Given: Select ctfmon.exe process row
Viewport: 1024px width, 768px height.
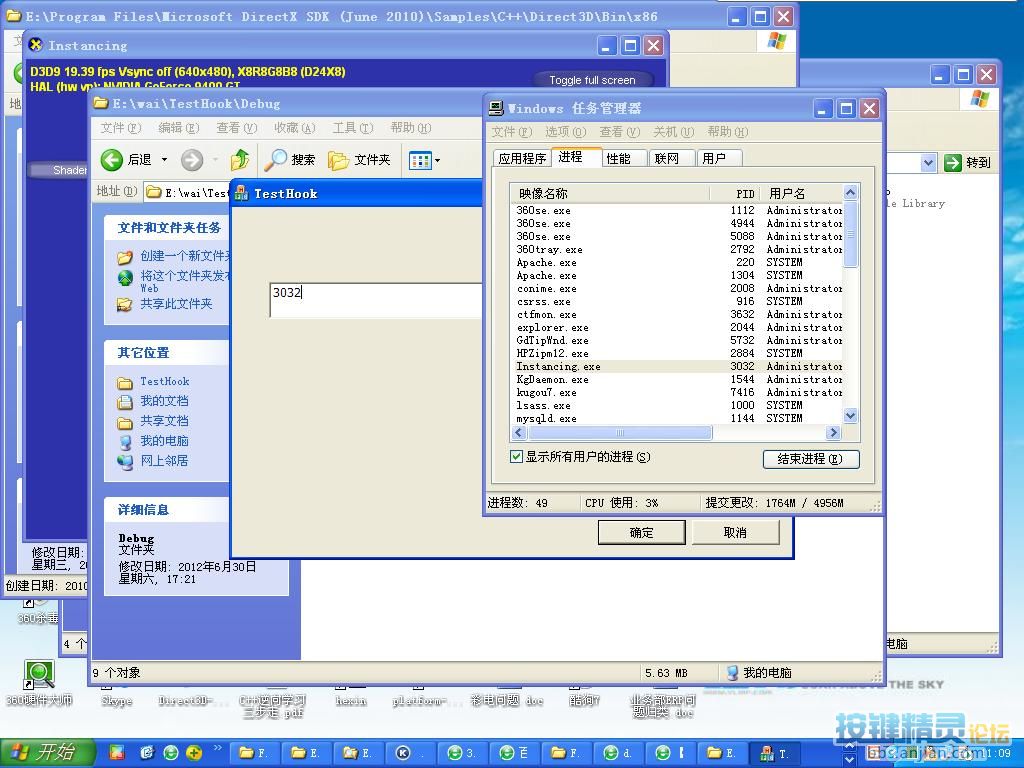Looking at the screenshot, I should 677,314.
